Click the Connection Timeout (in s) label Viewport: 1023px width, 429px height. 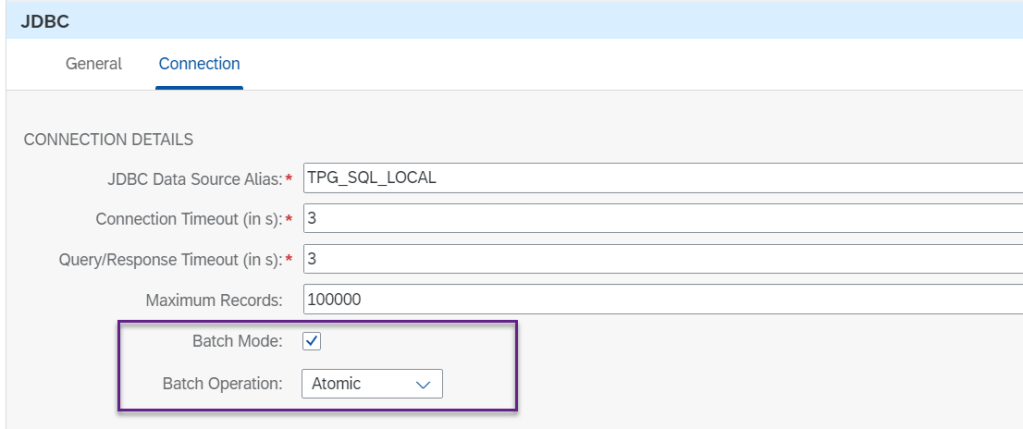point(189,219)
